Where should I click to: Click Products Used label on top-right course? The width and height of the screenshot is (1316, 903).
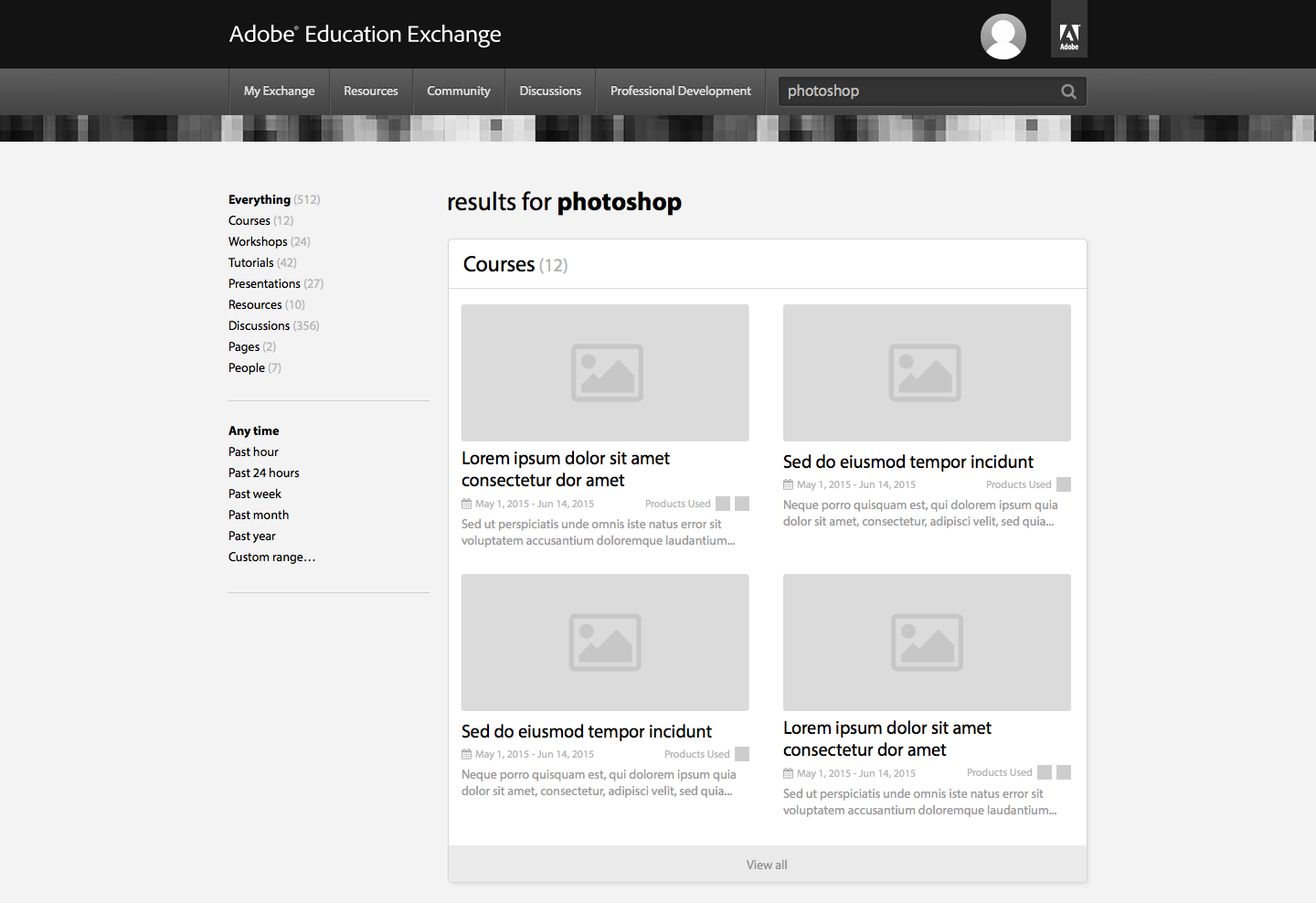coord(1019,484)
